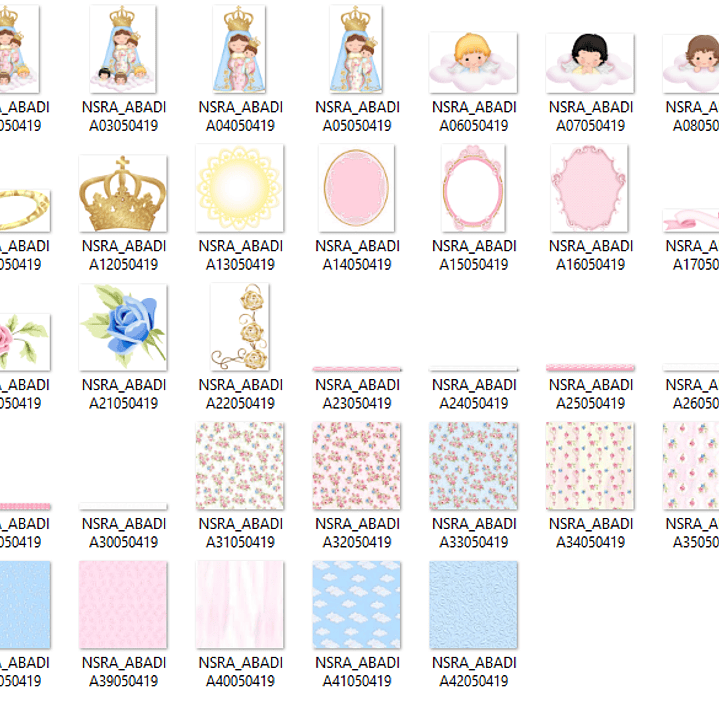Open the blue clouds pattern NSRA_ABADIA41050419
This screenshot has height=719, width=719.
[357, 605]
